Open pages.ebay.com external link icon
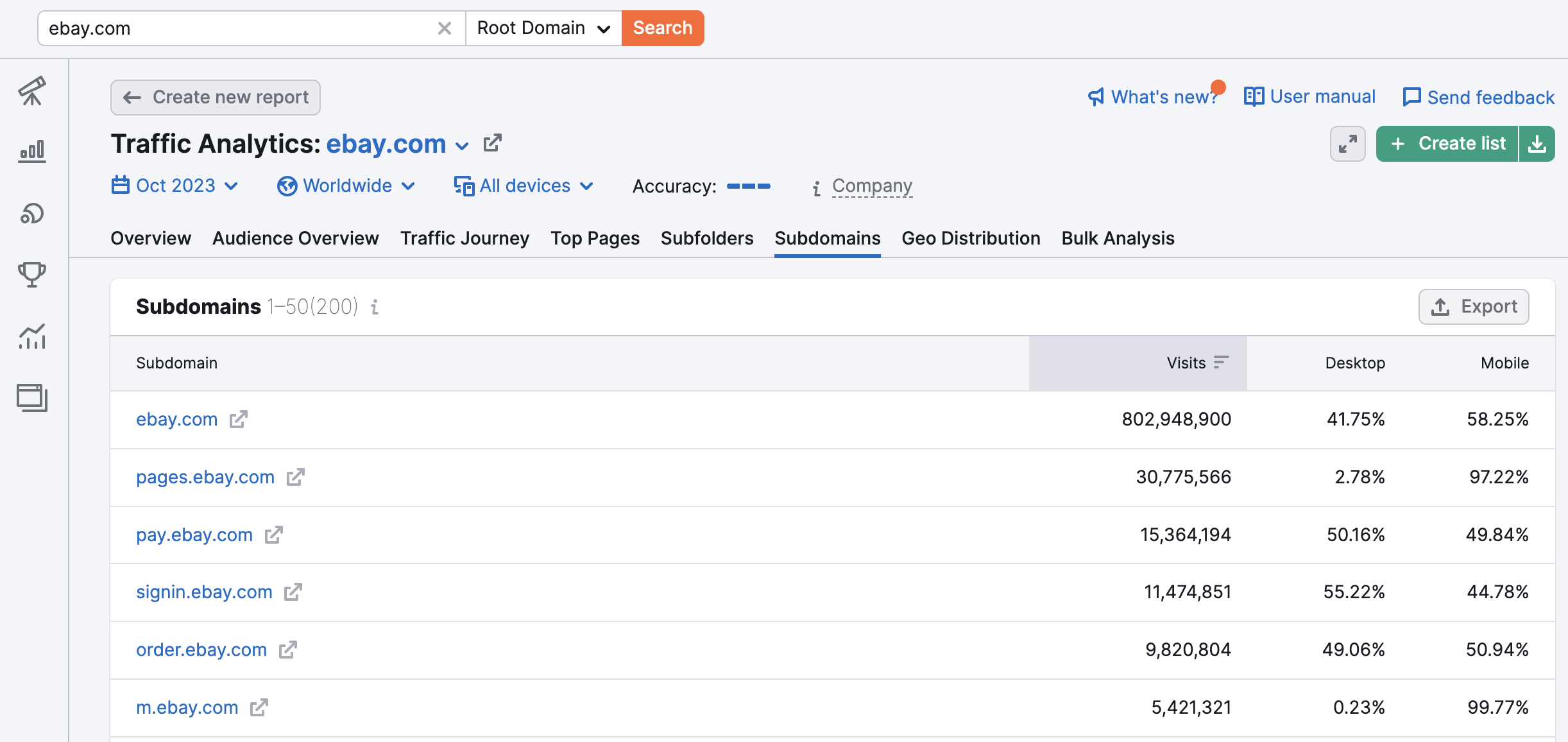The height and width of the screenshot is (742, 1568). tap(295, 477)
